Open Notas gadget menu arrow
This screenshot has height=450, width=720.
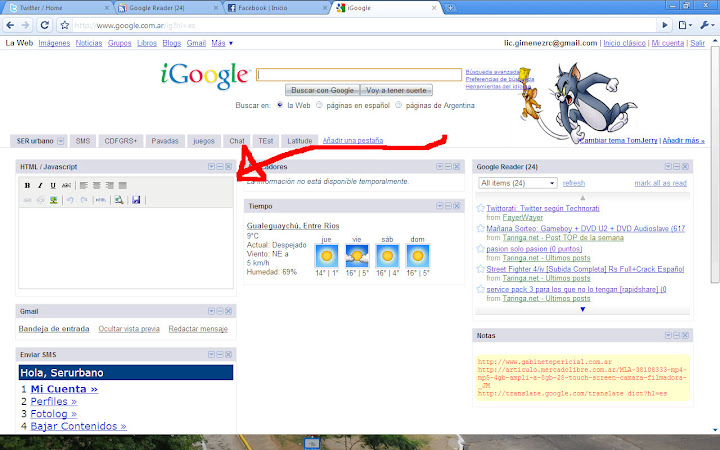pos(668,336)
